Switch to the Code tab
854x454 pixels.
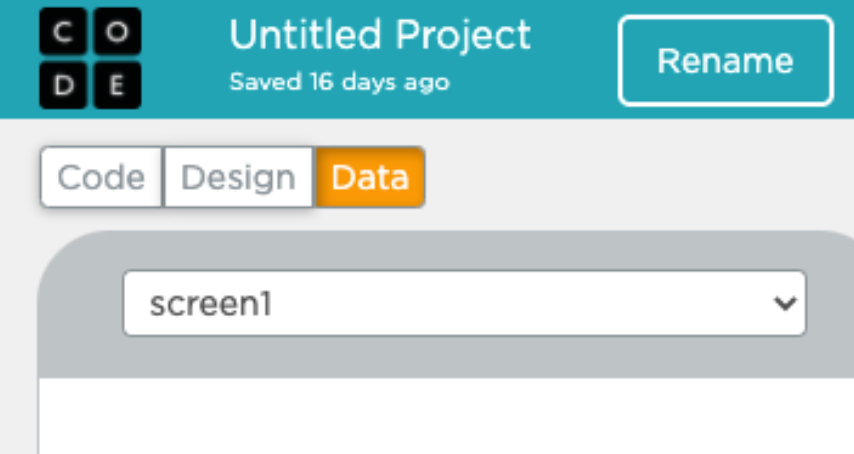(x=101, y=177)
